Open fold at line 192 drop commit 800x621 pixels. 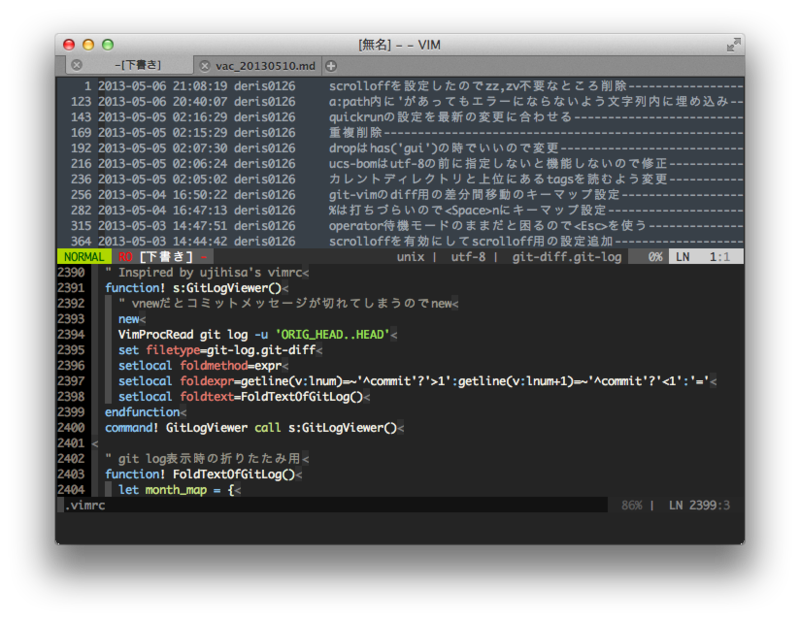pos(400,148)
